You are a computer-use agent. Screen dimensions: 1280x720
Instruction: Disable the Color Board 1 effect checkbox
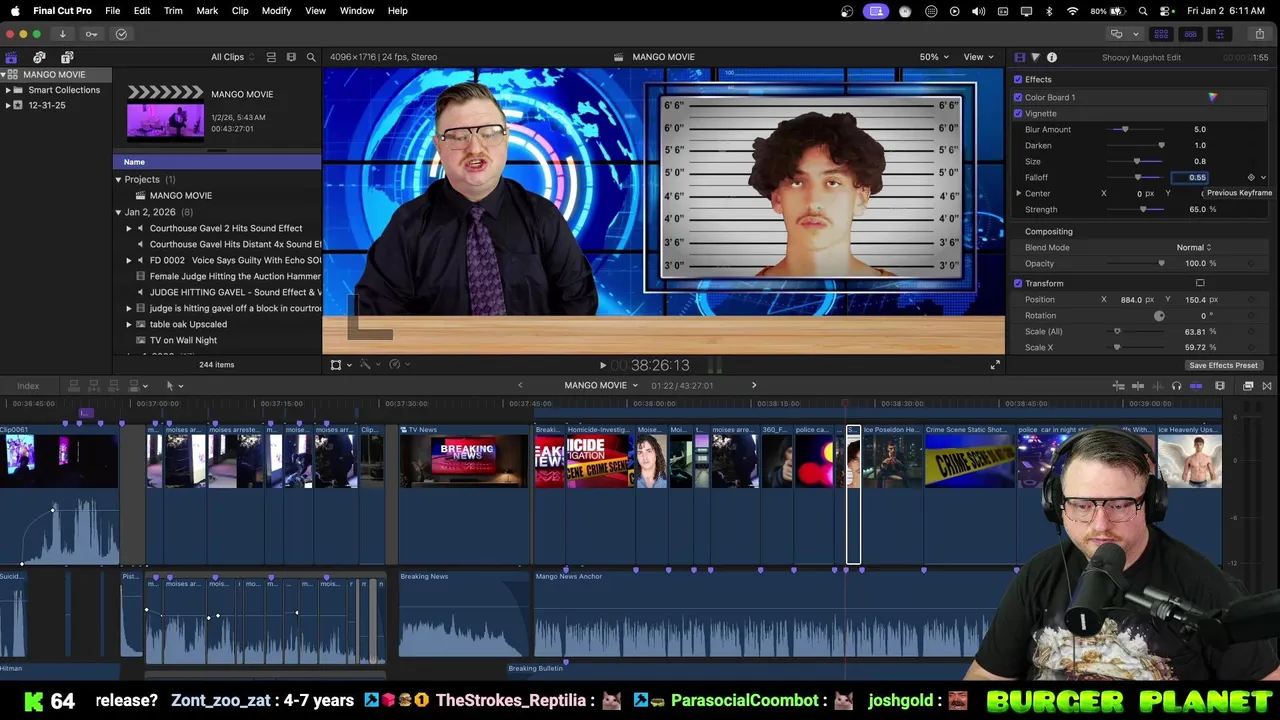coord(1018,97)
